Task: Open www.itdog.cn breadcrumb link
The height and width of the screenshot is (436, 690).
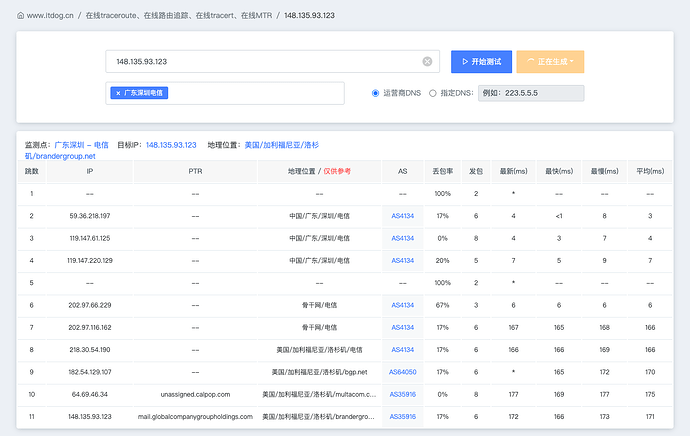Action: click(x=50, y=15)
